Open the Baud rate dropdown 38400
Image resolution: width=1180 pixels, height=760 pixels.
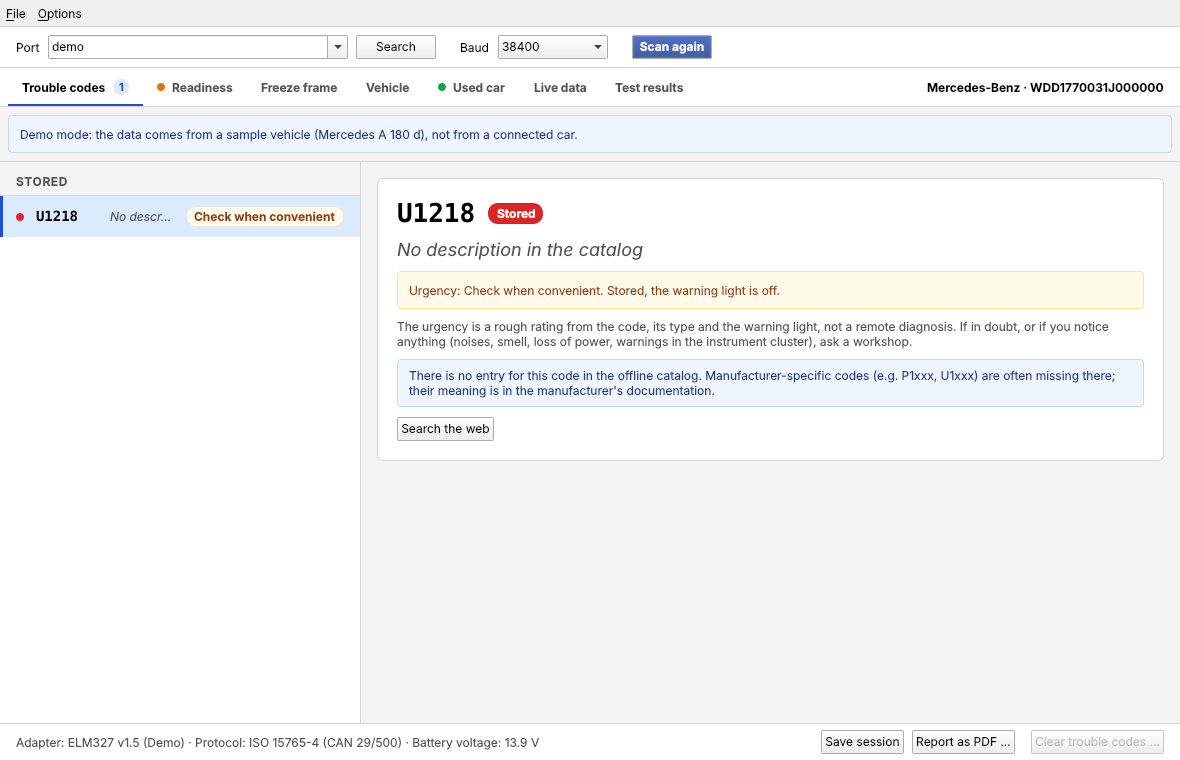[x=552, y=47]
